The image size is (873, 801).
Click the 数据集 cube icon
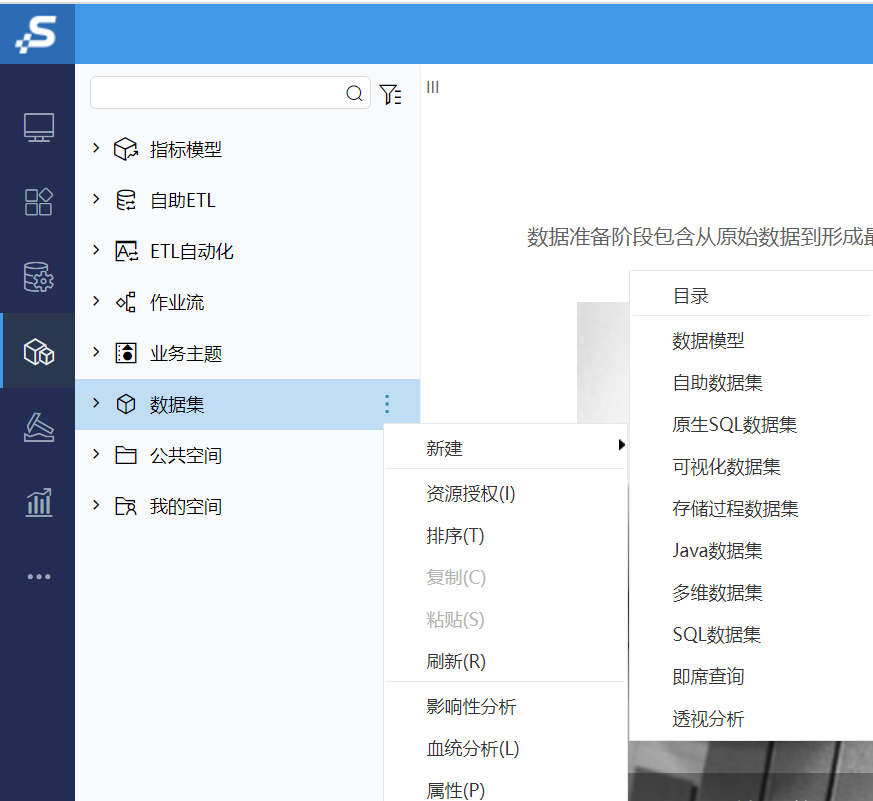pos(126,404)
